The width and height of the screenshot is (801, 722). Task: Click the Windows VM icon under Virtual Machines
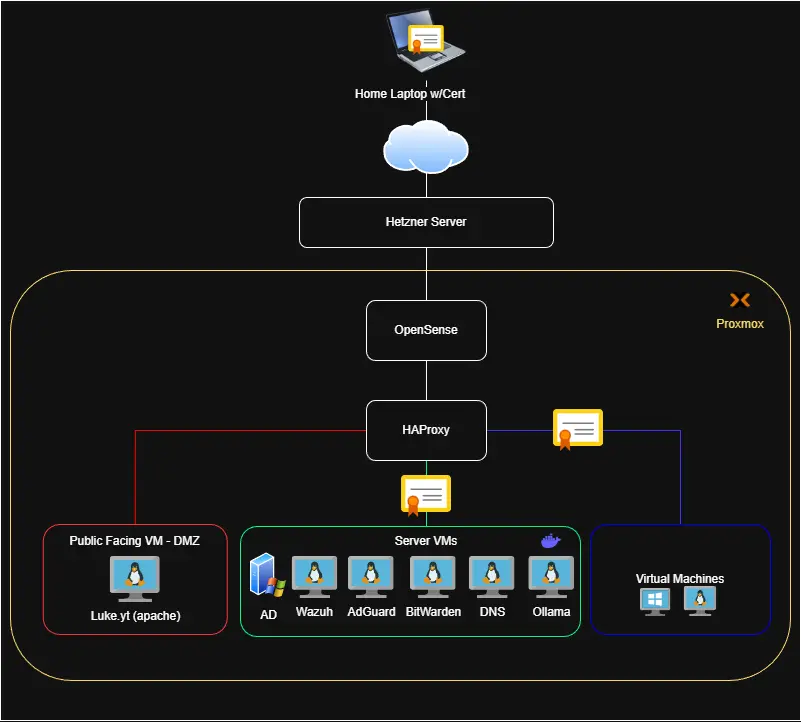(x=655, y=600)
